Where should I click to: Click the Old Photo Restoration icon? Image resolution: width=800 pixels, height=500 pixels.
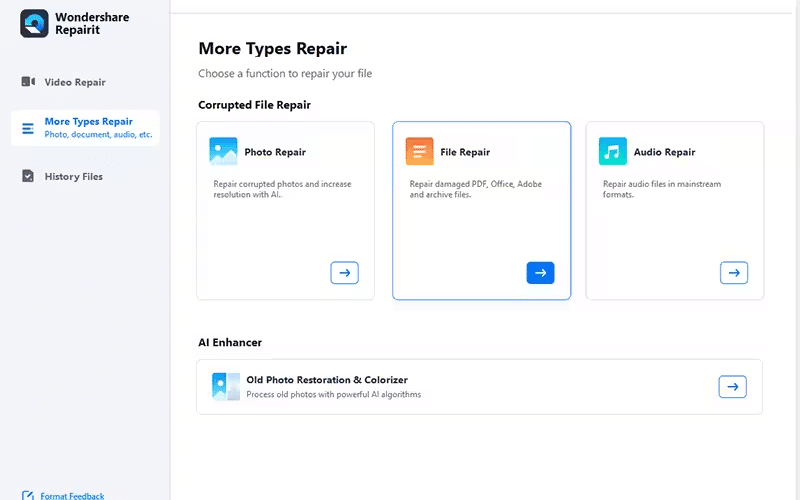pos(226,386)
